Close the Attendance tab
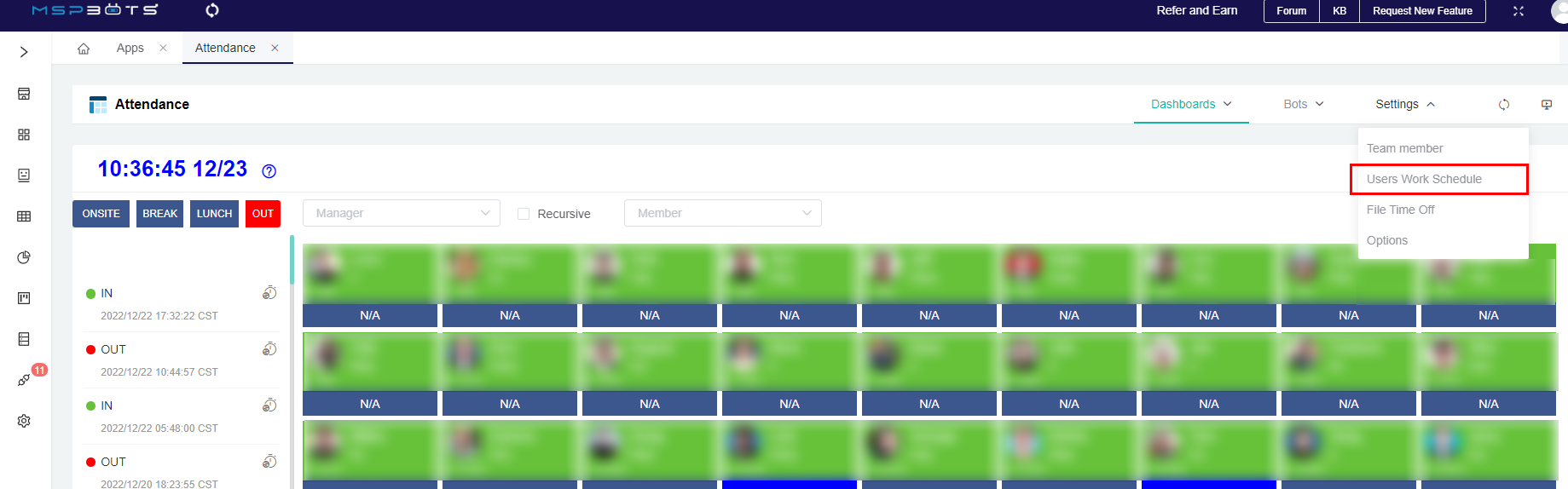 pos(275,49)
